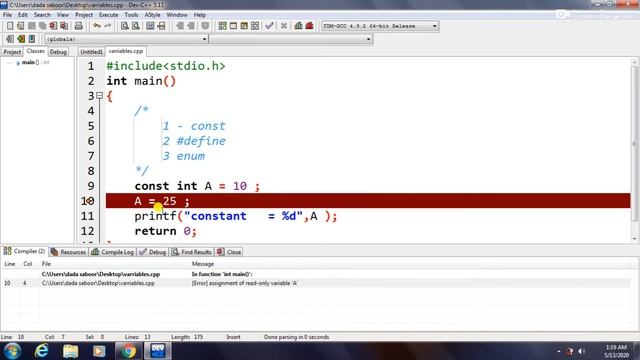
Task: Undo the last edit with the toolbar arrow
Action: click(x=97, y=26)
